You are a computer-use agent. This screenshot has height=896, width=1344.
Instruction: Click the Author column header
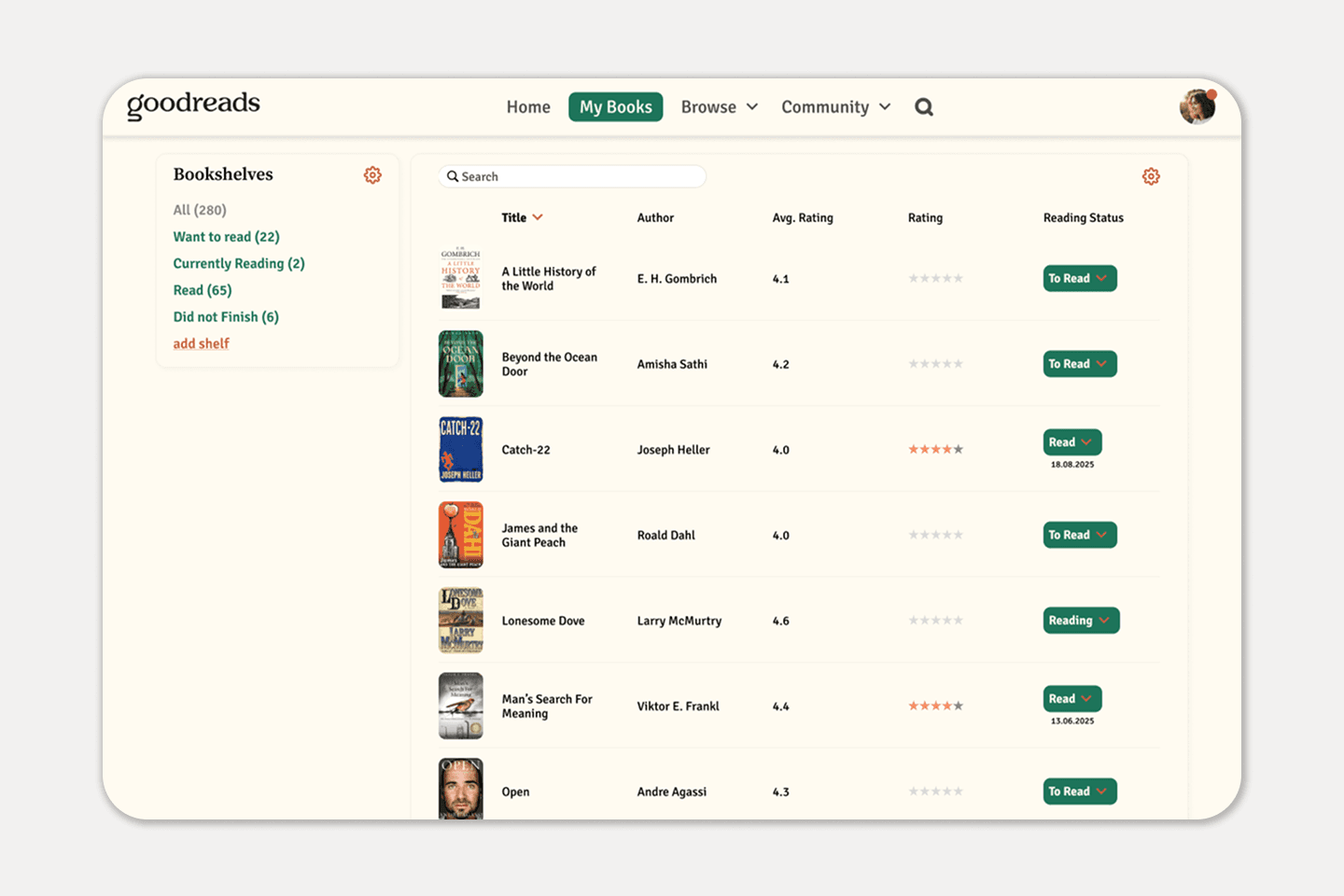(655, 217)
